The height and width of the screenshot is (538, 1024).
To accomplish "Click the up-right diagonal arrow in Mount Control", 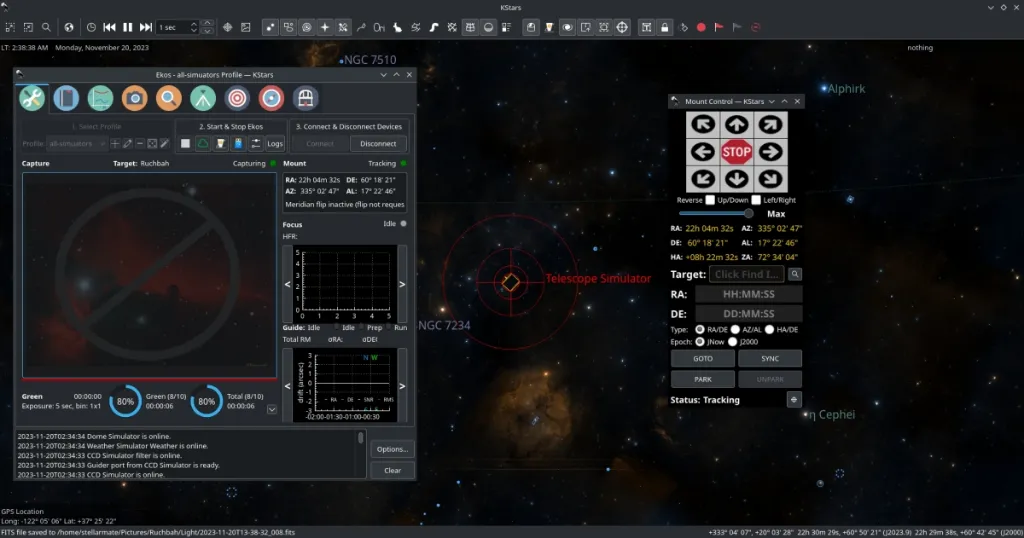I will tap(771, 125).
